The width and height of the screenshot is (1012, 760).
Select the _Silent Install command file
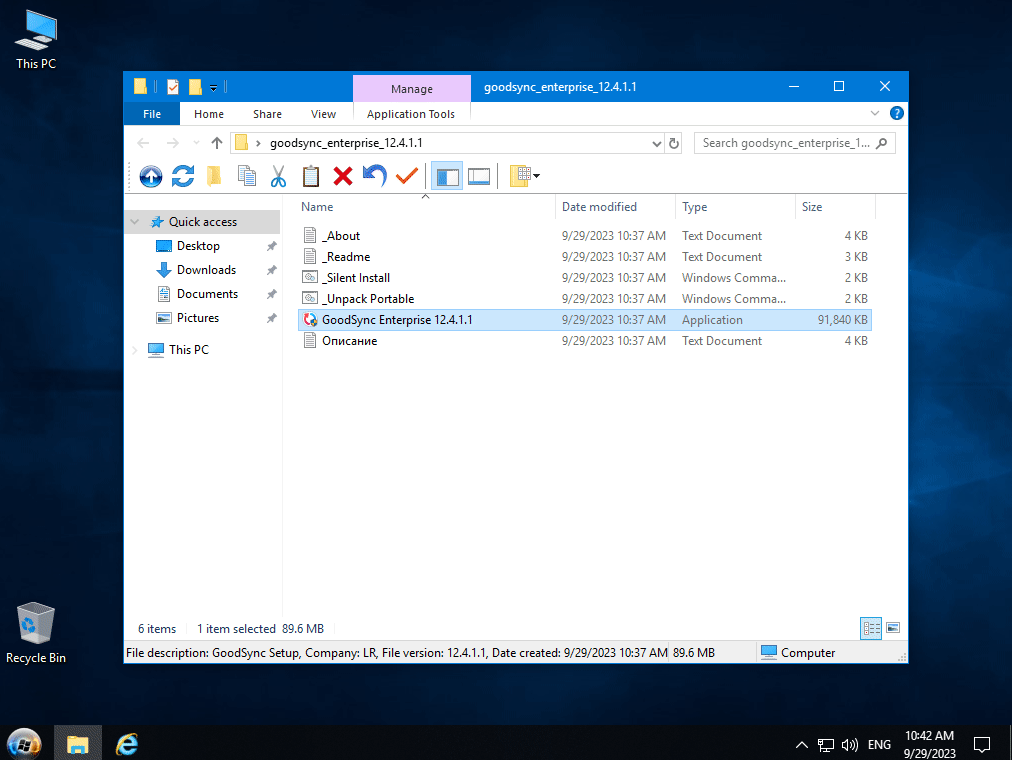[585, 277]
